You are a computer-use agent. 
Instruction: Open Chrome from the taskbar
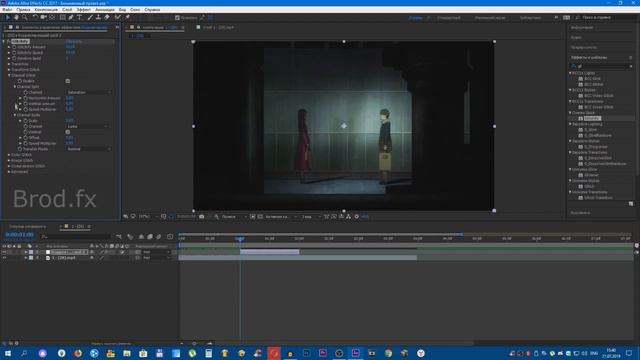[388, 353]
